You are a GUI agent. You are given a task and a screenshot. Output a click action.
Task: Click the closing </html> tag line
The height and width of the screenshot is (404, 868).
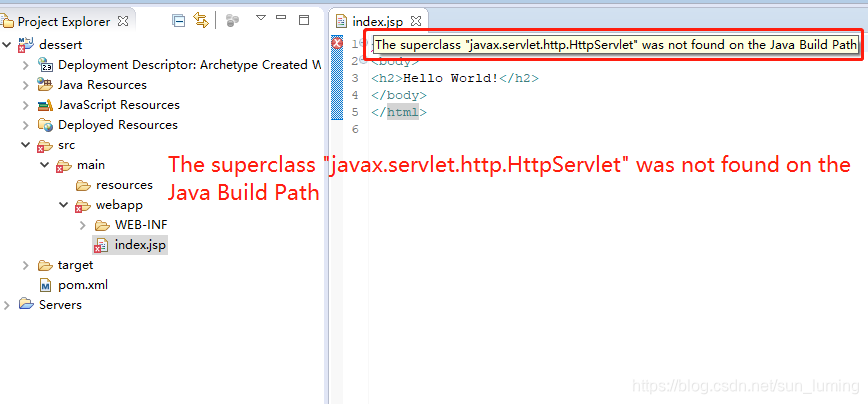point(399,112)
